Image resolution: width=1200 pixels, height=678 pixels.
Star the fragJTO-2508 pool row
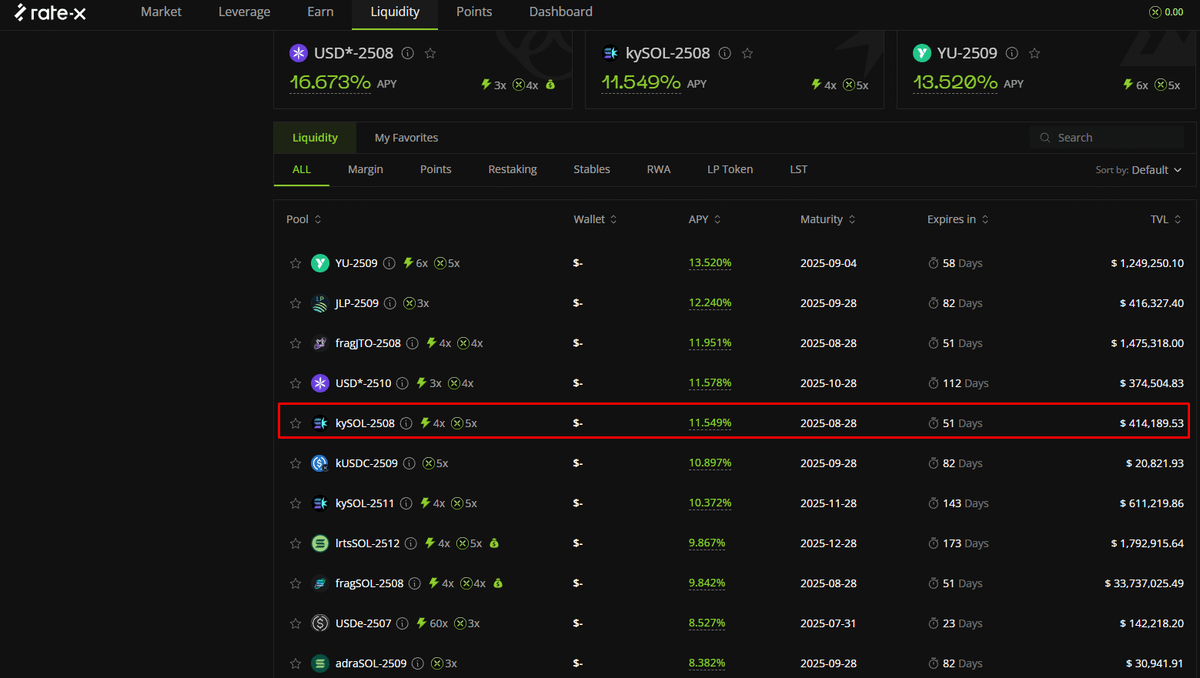tap(295, 343)
